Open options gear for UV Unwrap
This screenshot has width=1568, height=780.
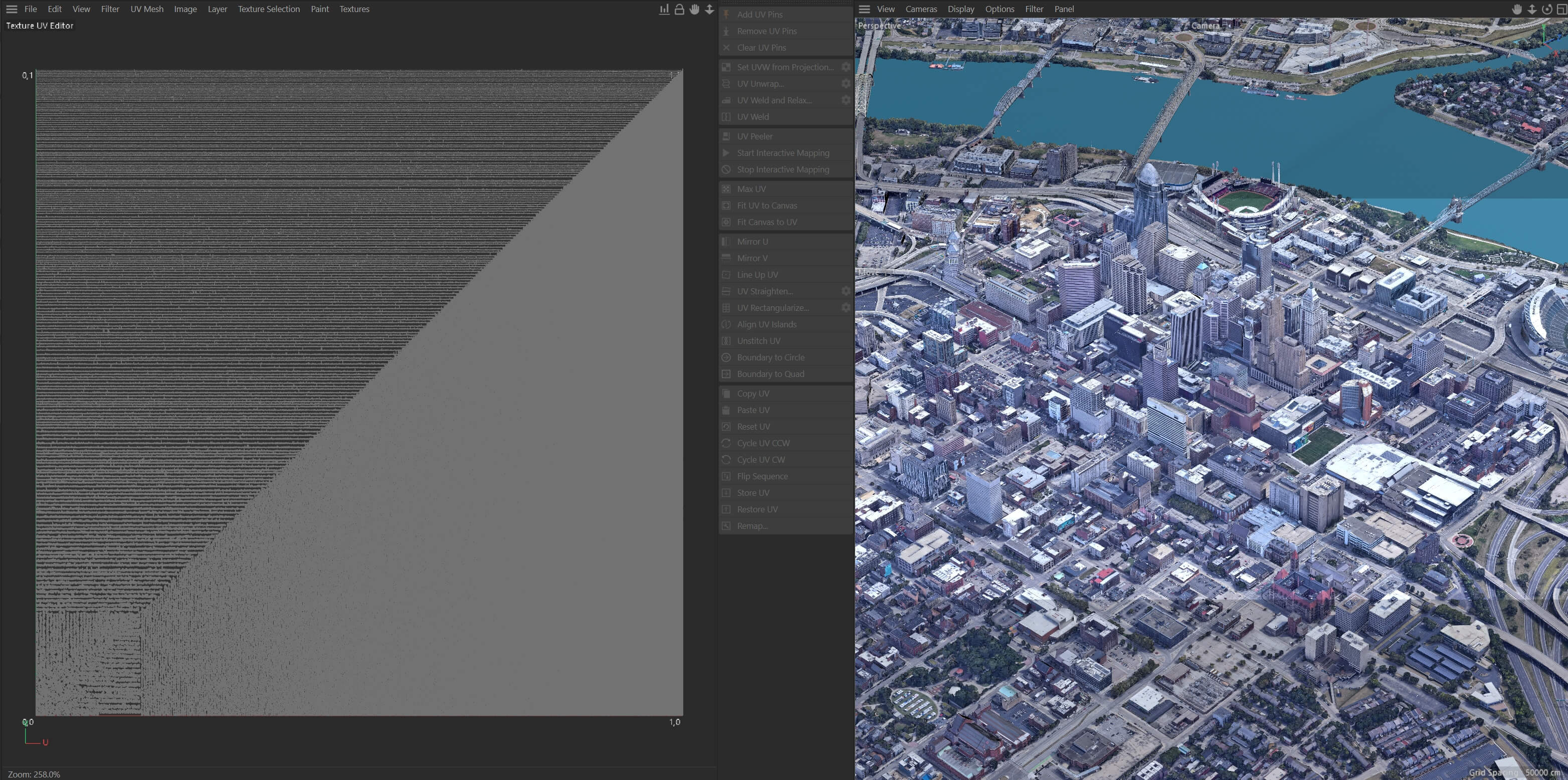click(846, 83)
